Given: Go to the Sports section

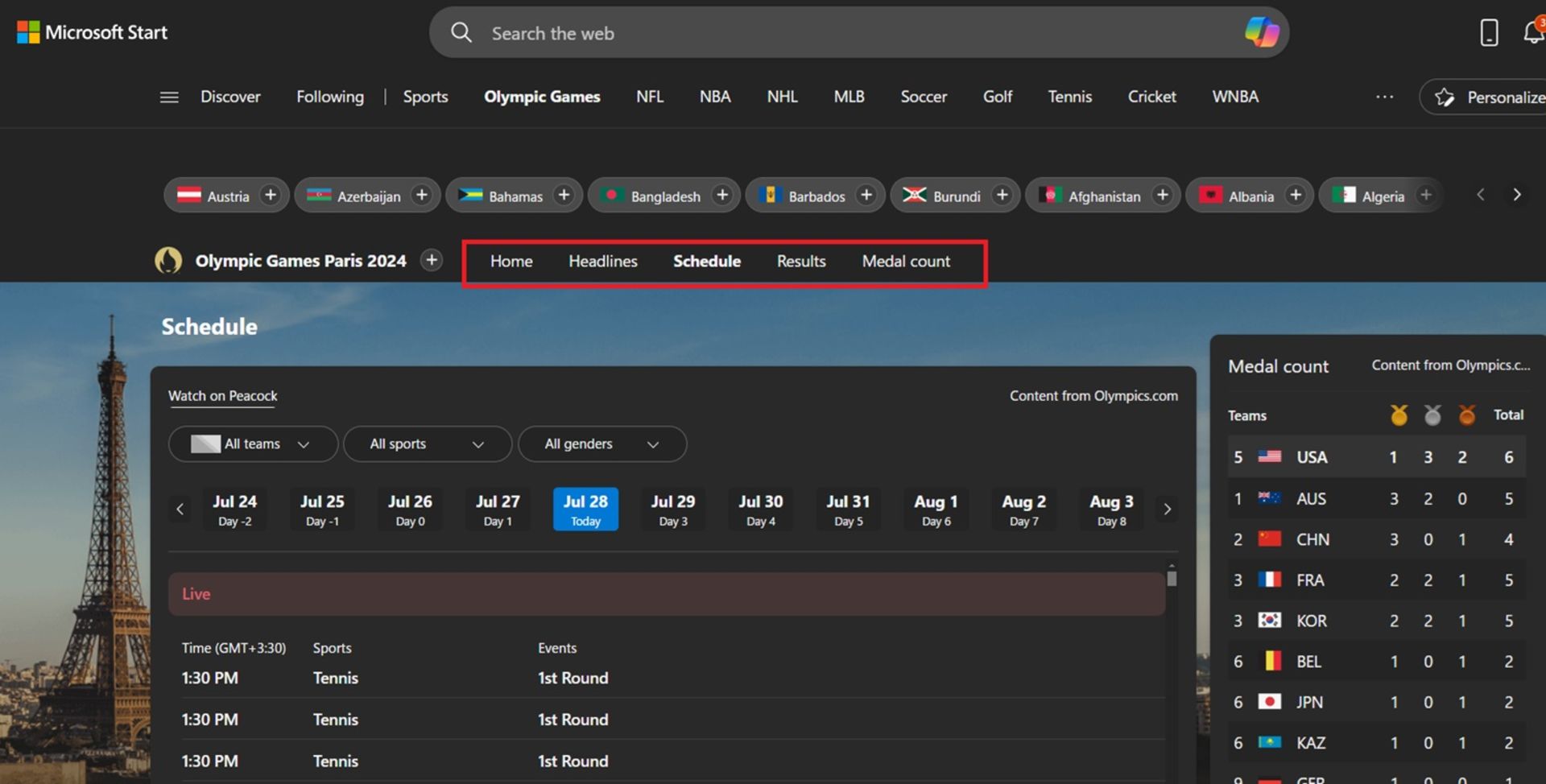Looking at the screenshot, I should pyautogui.click(x=425, y=97).
